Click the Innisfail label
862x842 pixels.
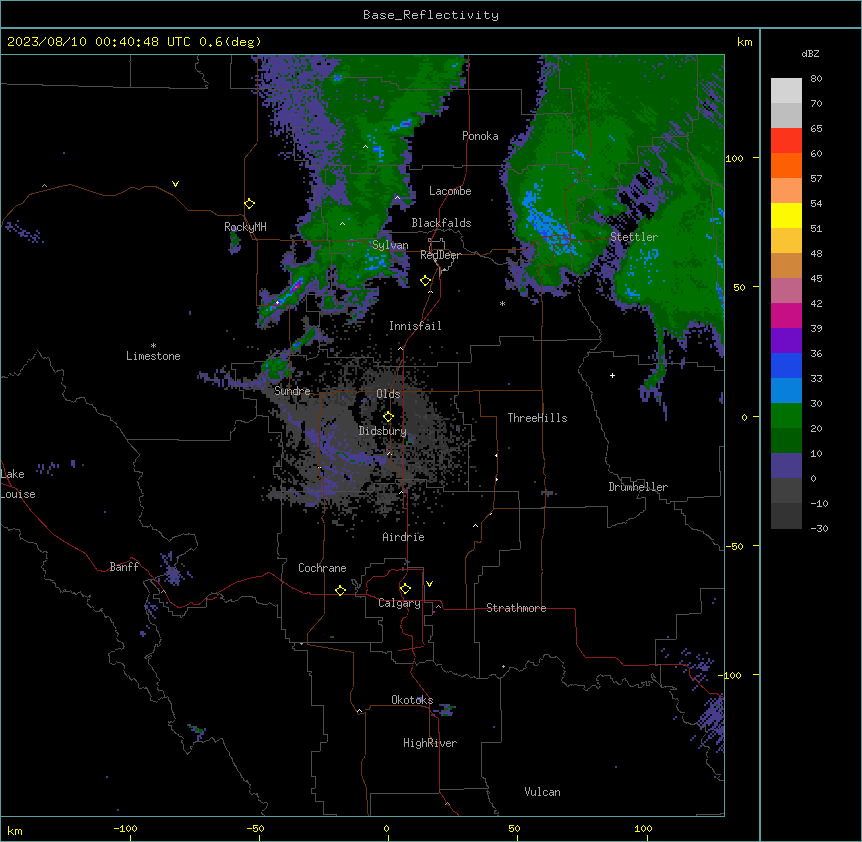[415, 326]
